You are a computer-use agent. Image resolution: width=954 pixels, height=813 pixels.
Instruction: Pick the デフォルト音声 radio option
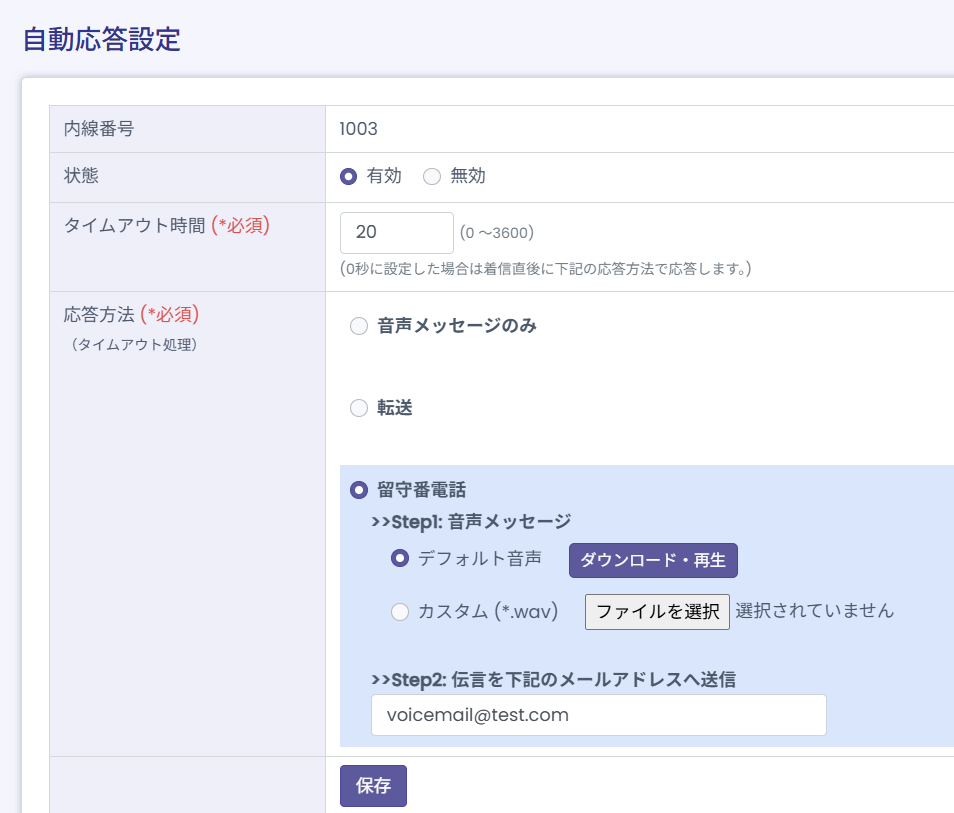tap(400, 559)
